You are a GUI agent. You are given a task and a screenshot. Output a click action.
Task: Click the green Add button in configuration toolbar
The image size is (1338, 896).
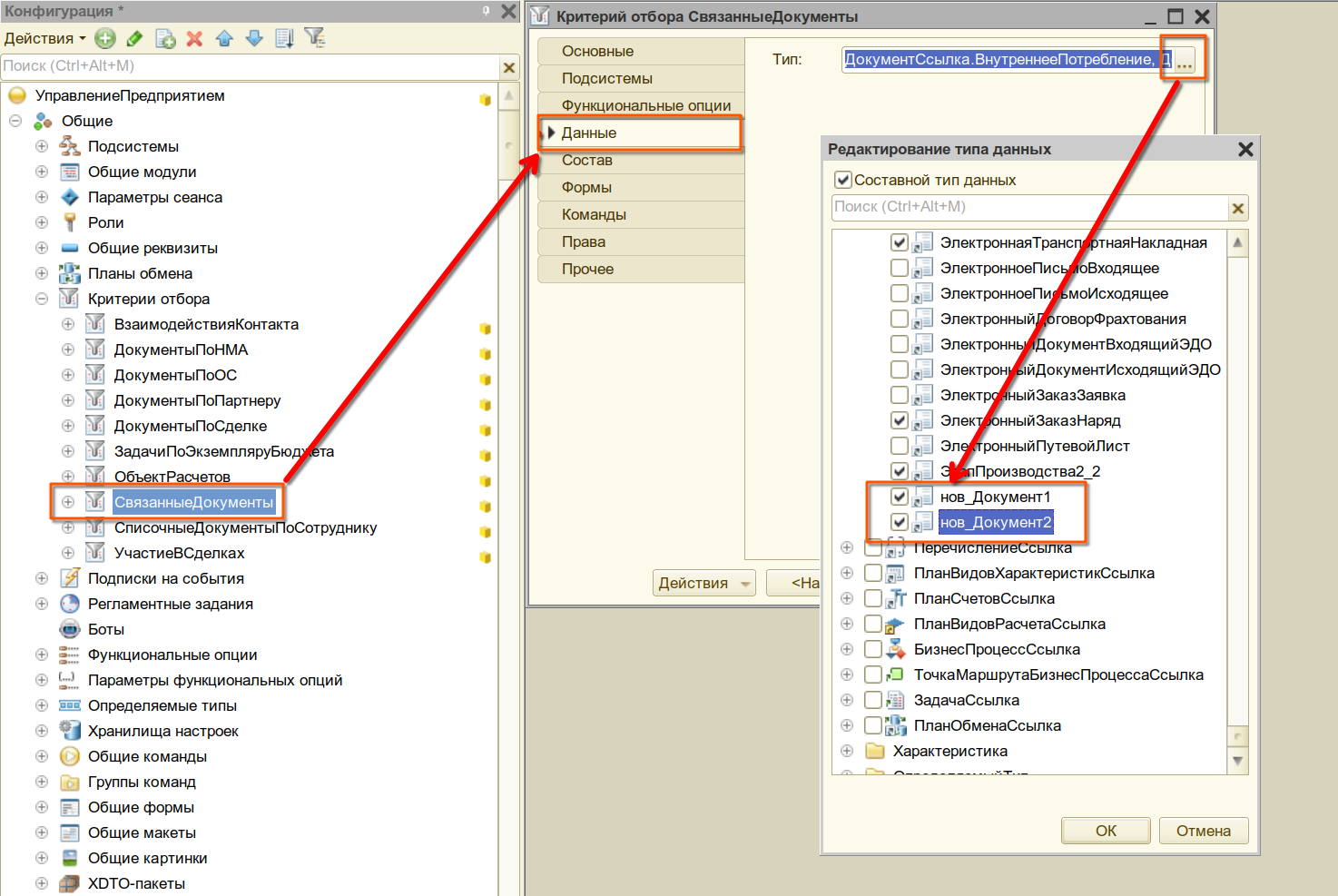[105, 38]
